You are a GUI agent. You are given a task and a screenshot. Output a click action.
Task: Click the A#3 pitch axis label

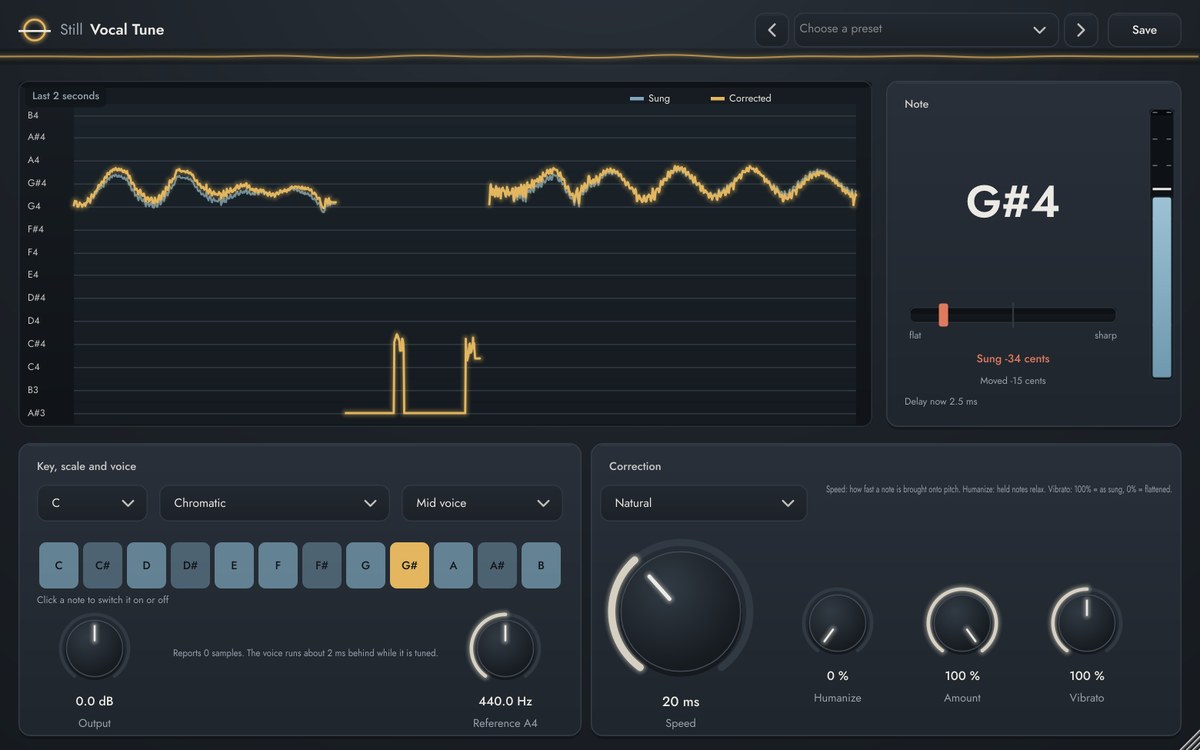click(36, 413)
